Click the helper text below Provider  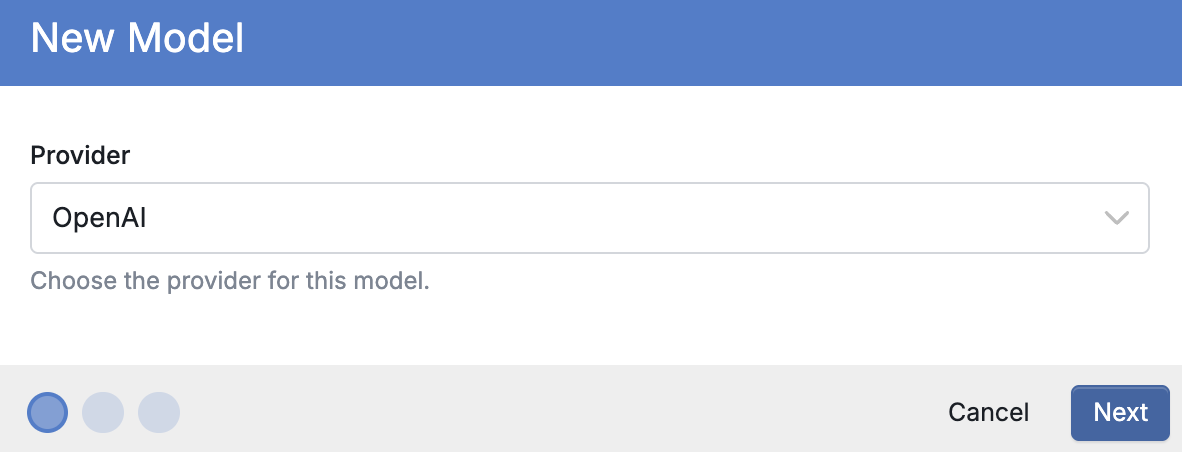click(230, 281)
